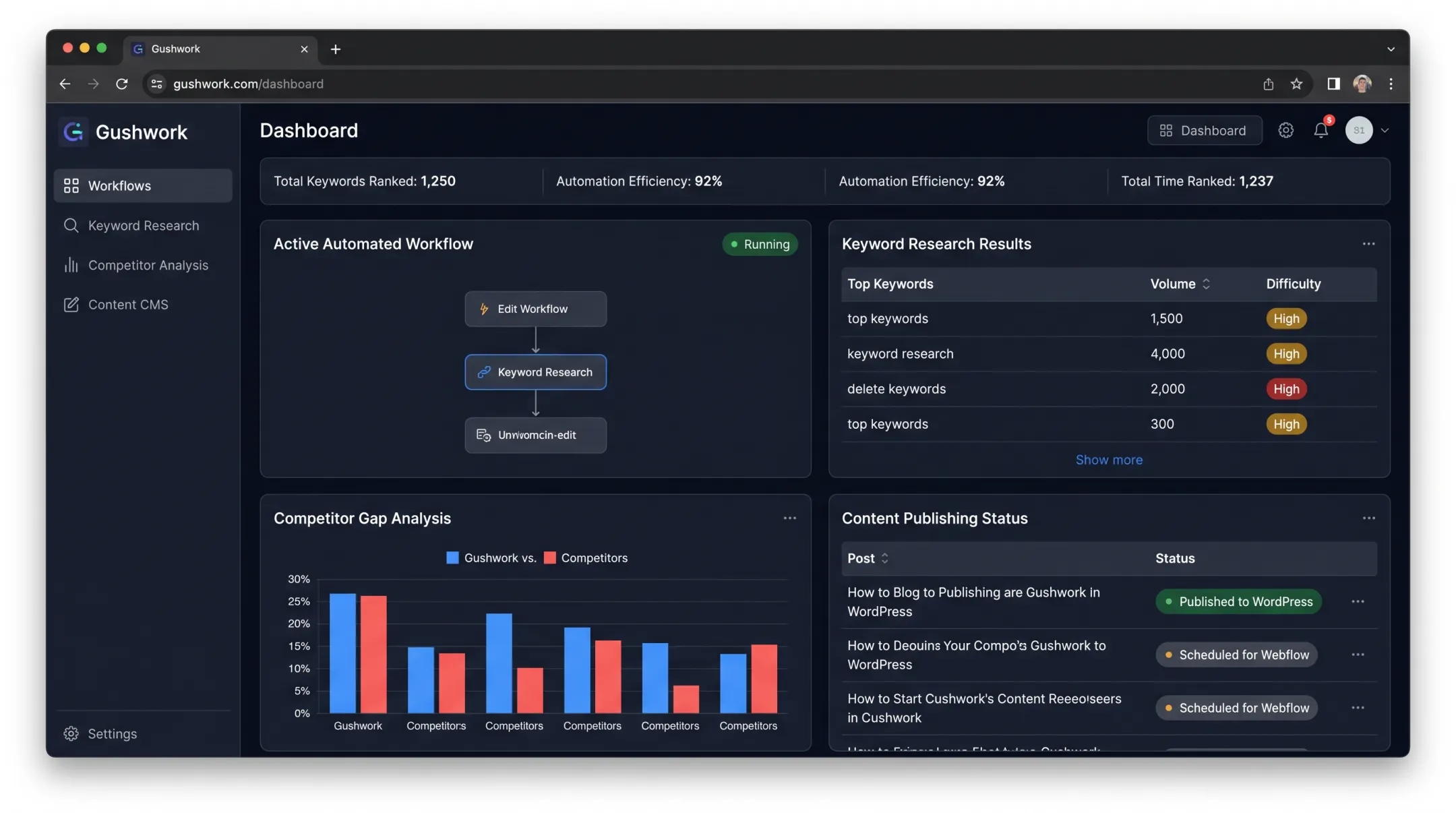Viewport: 1456px width, 813px height.
Task: Toggle the browser side panel icon
Action: (x=1333, y=84)
